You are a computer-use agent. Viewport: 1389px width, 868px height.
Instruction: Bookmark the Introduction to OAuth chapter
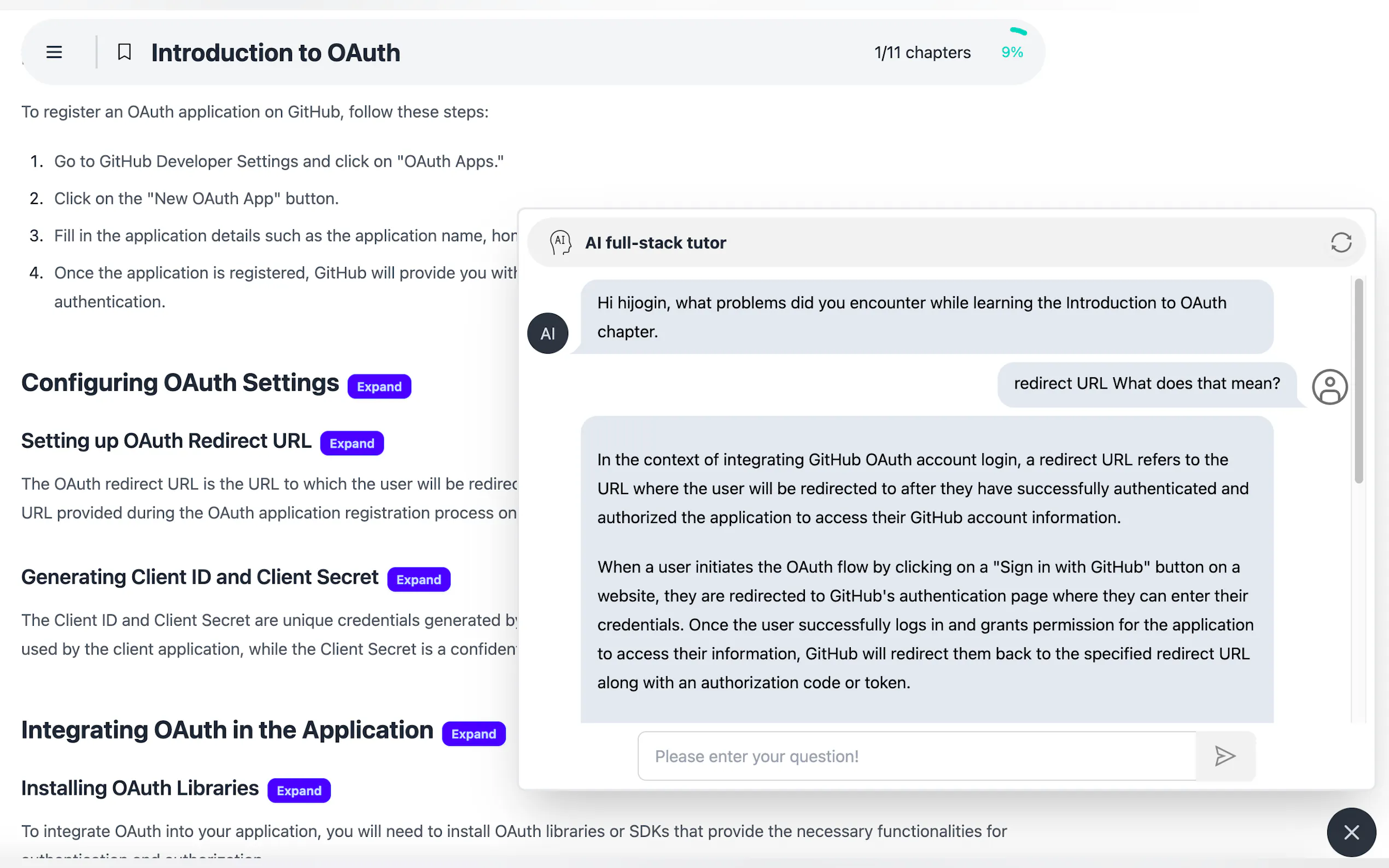click(124, 52)
